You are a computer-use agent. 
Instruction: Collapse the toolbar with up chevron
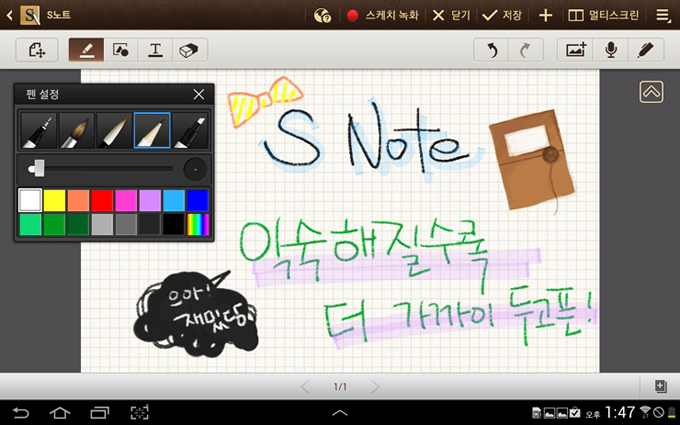[651, 92]
